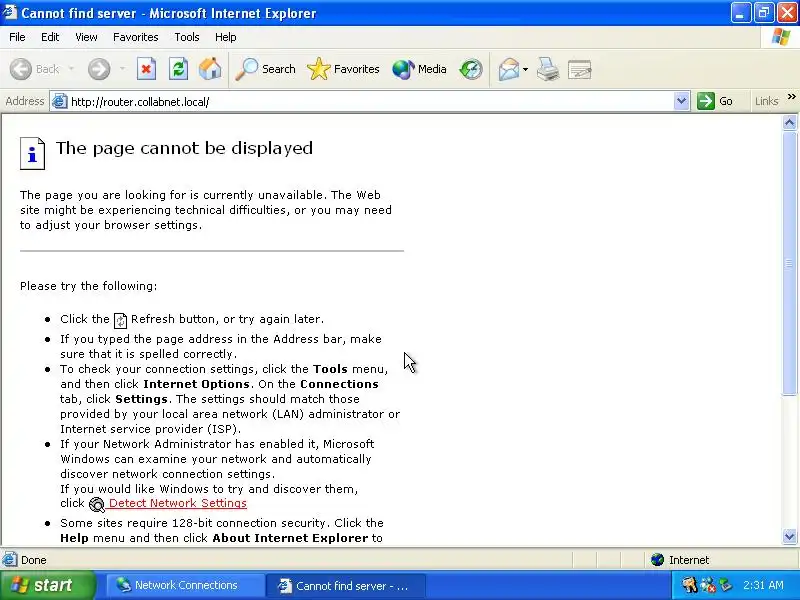Viewport: 800px width, 600px height.
Task: Click the Windows flag logo in menu bar
Action: [x=781, y=37]
